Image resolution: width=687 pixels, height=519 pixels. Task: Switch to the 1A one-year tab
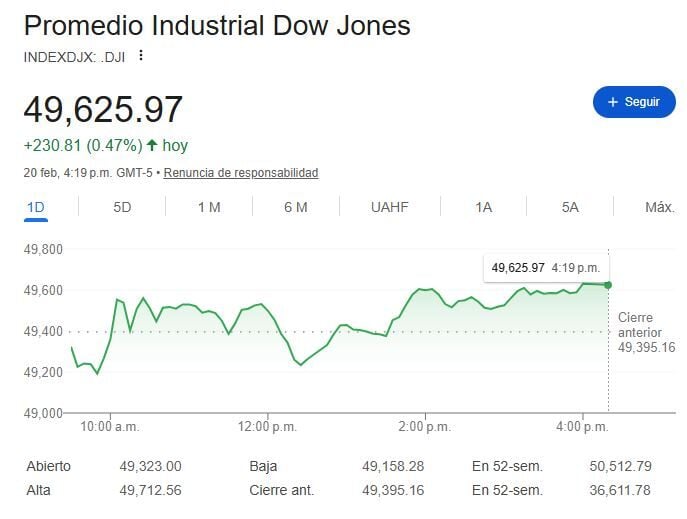pyautogui.click(x=484, y=207)
